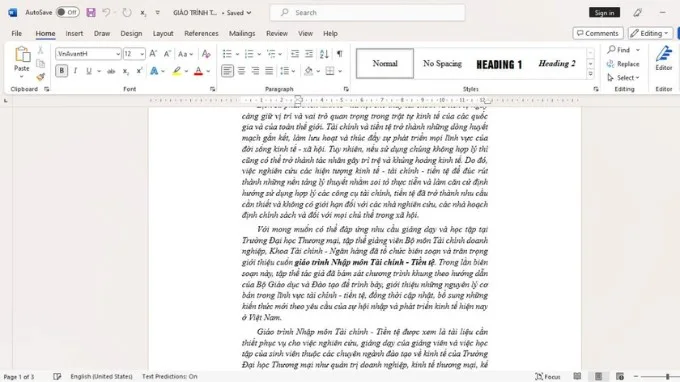This screenshot has height=382, width=680.
Task: Apply the No Spacing style
Action: pos(442,64)
